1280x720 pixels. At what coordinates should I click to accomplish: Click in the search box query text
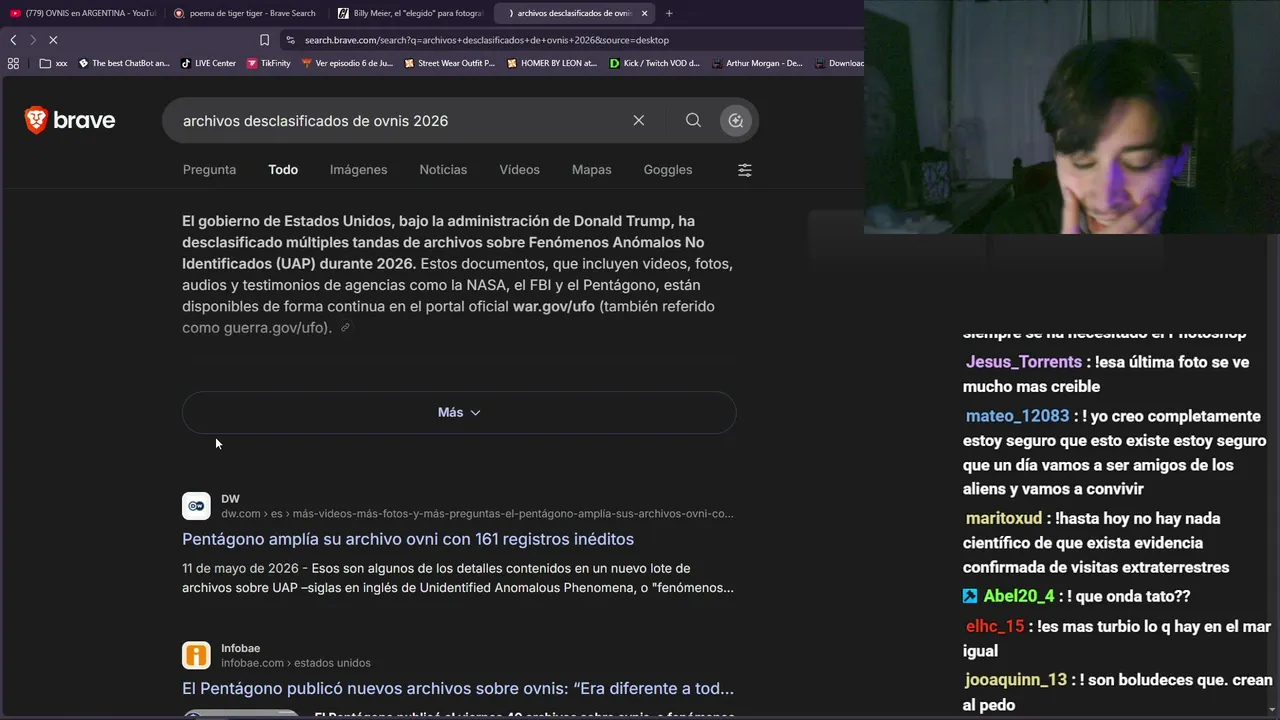coord(315,121)
